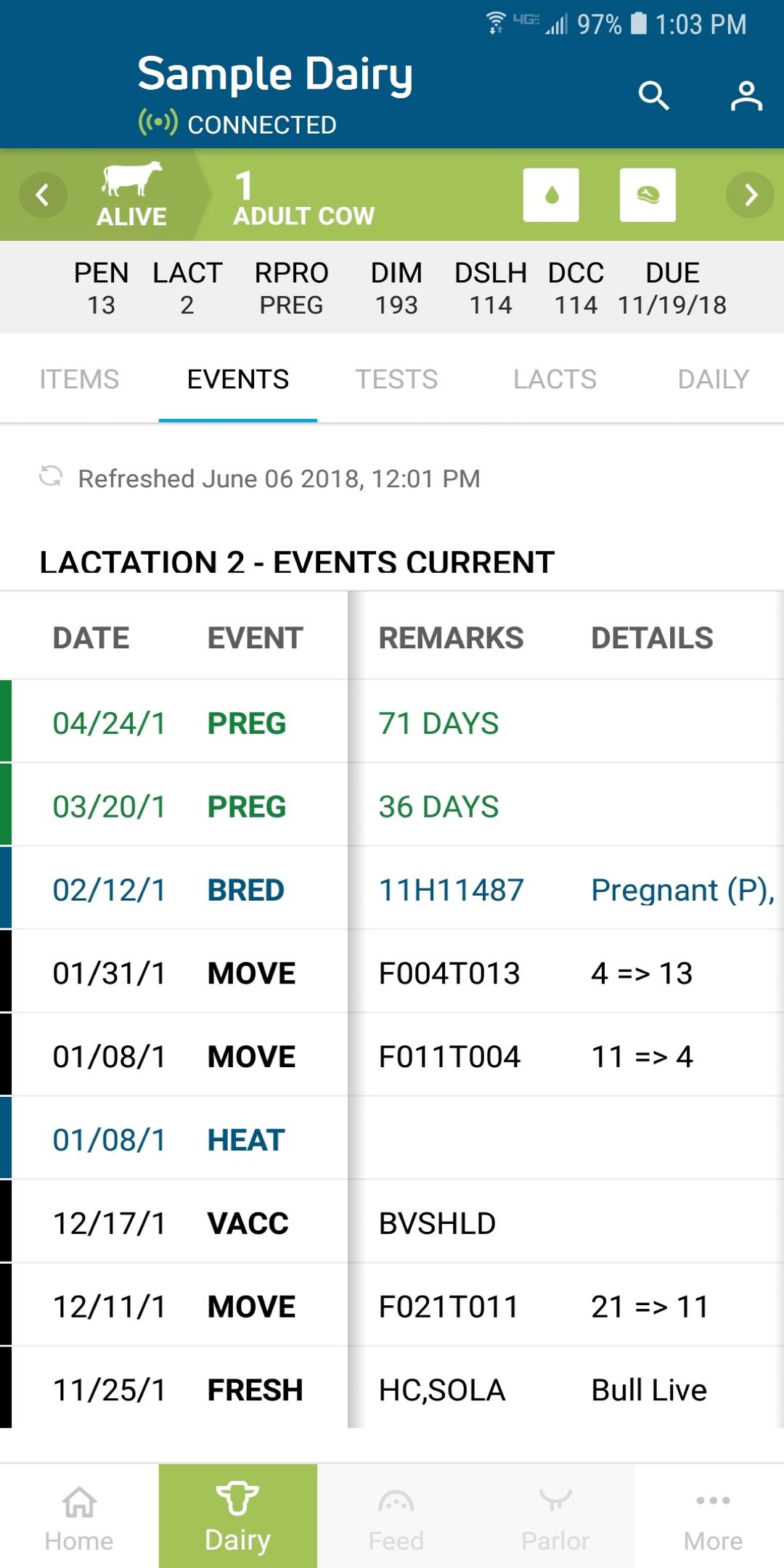This screenshot has width=784, height=1568.
Task: Select the 04/24 PREG 71 DAYS row
Action: coord(392,722)
